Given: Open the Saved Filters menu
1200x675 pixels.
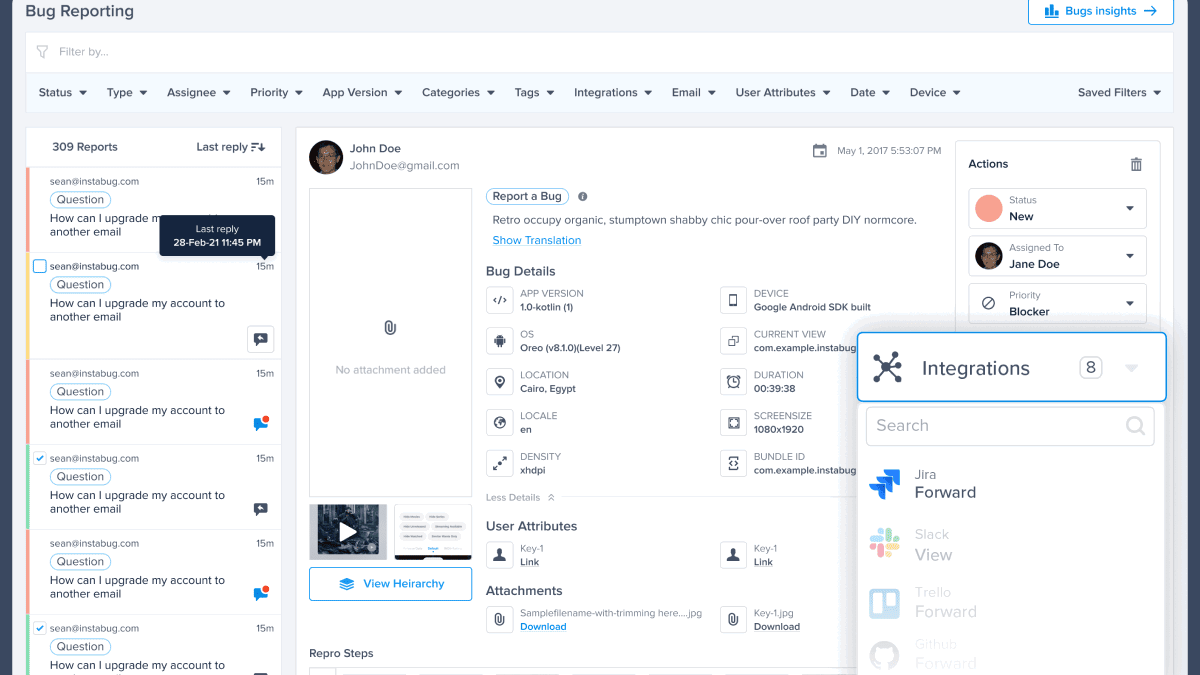Looking at the screenshot, I should [x=1118, y=92].
